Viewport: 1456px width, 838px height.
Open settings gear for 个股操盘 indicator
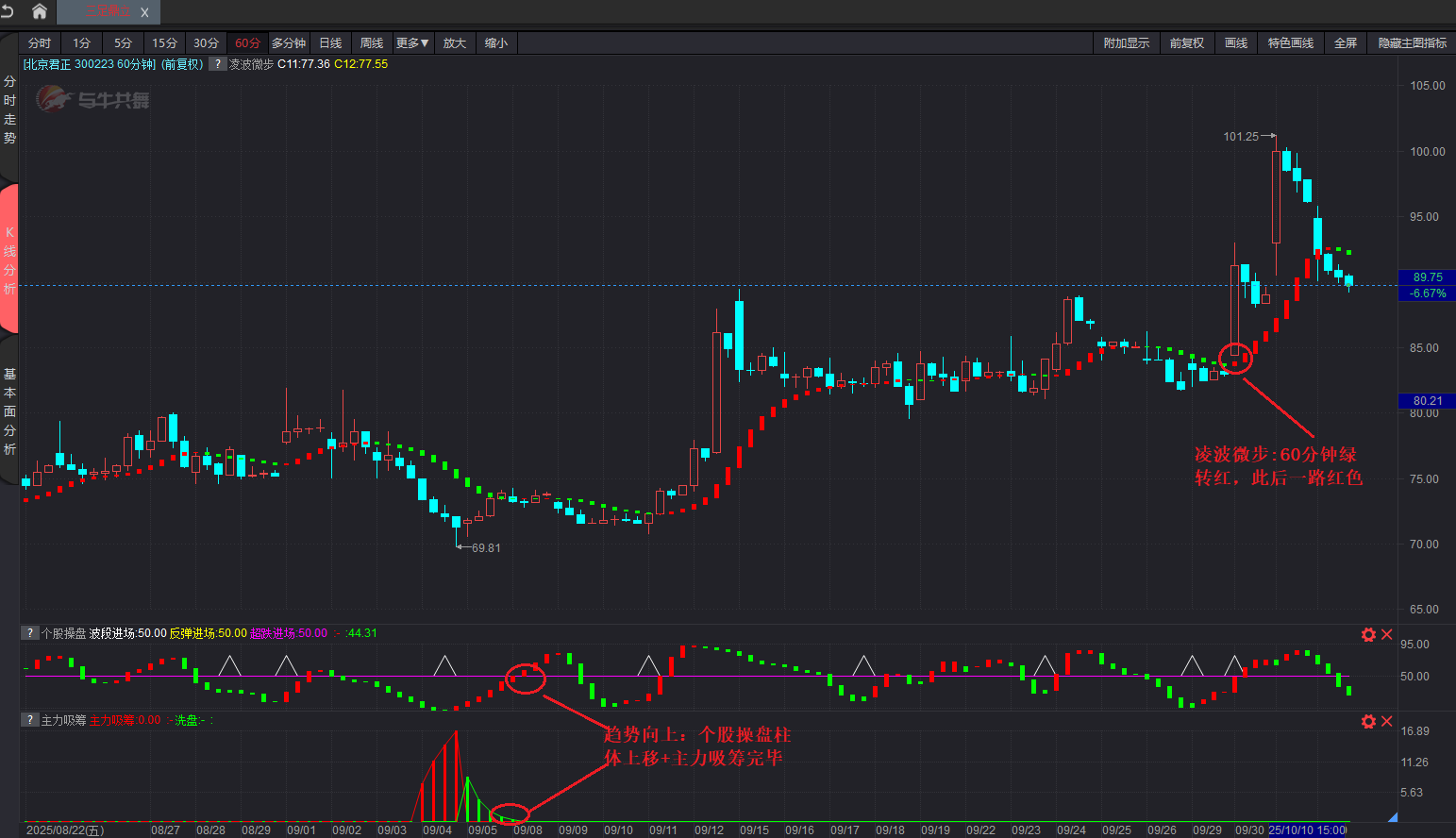1368,634
